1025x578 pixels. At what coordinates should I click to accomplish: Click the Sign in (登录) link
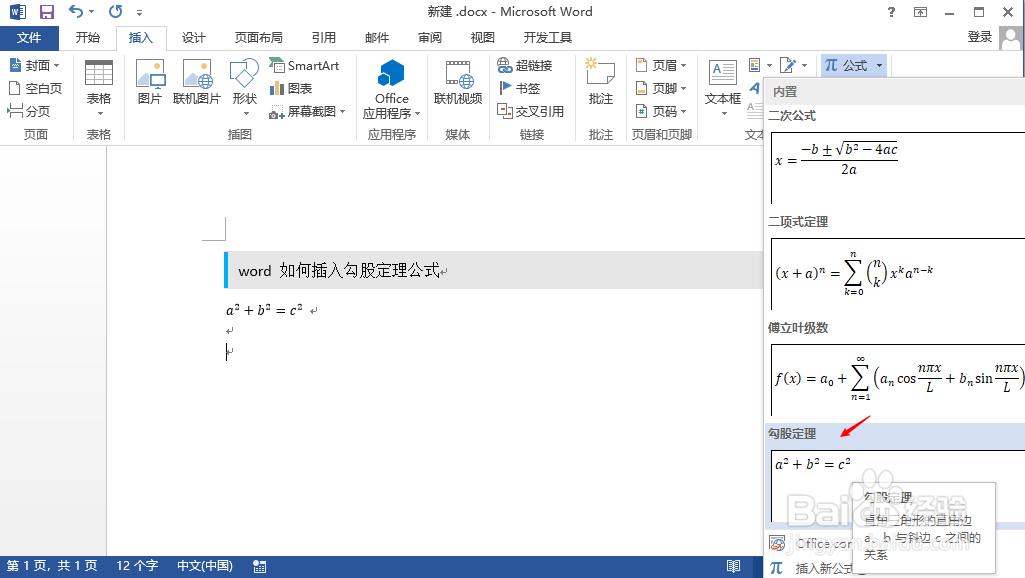pos(979,37)
